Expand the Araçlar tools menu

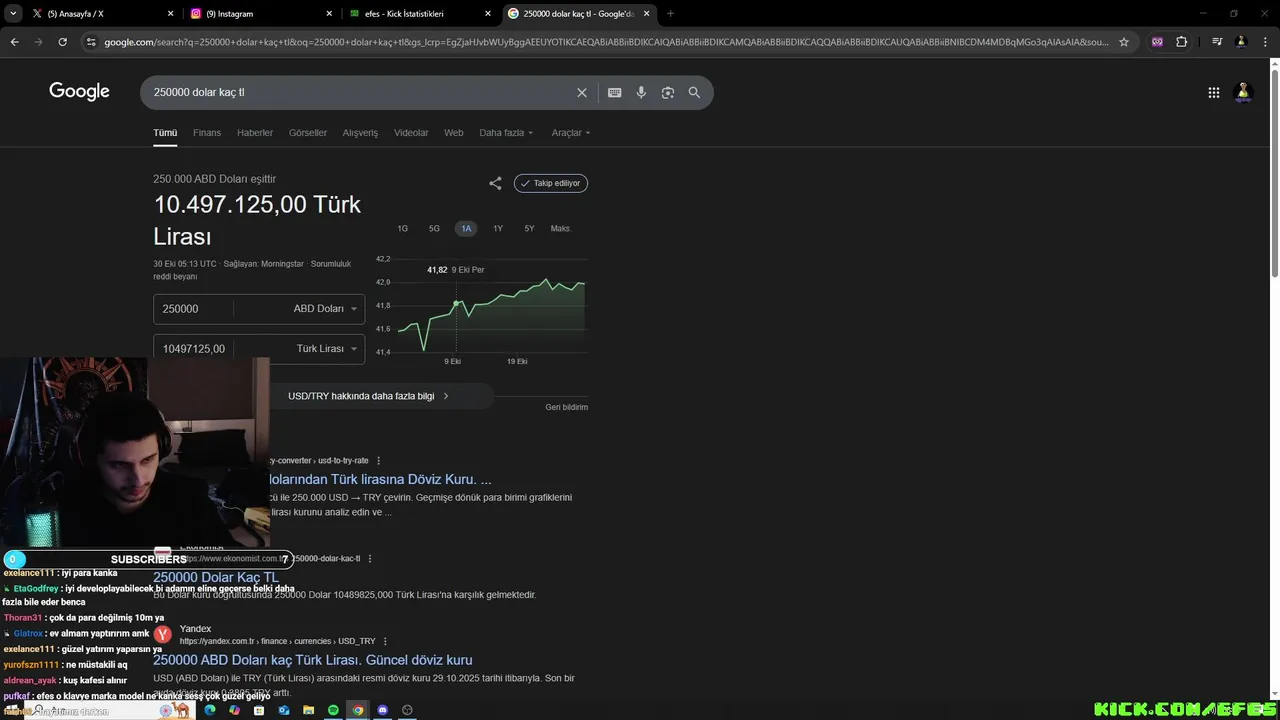571,133
